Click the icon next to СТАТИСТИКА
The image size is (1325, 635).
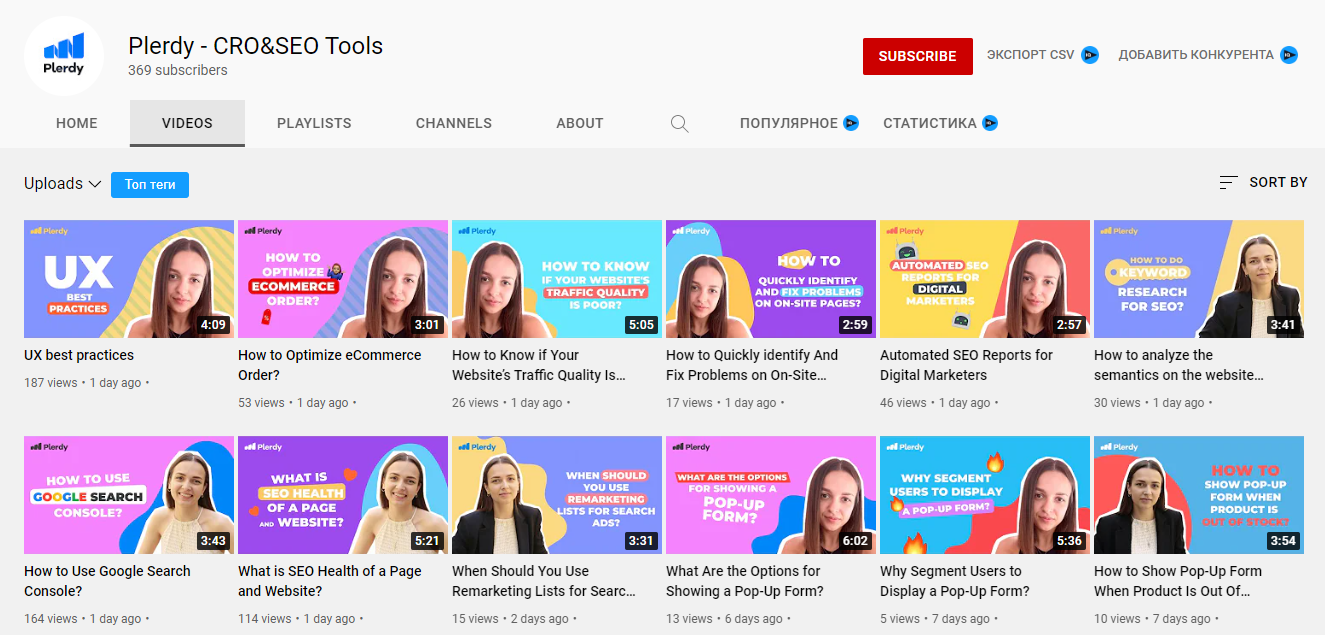tap(990, 123)
